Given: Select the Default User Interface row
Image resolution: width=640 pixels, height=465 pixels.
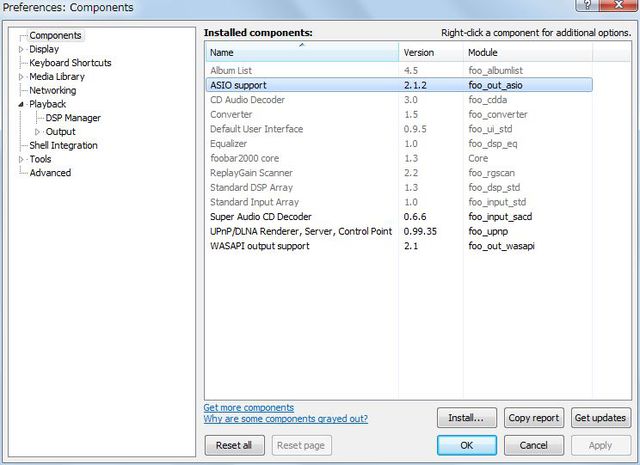Looking at the screenshot, I should [x=399, y=129].
